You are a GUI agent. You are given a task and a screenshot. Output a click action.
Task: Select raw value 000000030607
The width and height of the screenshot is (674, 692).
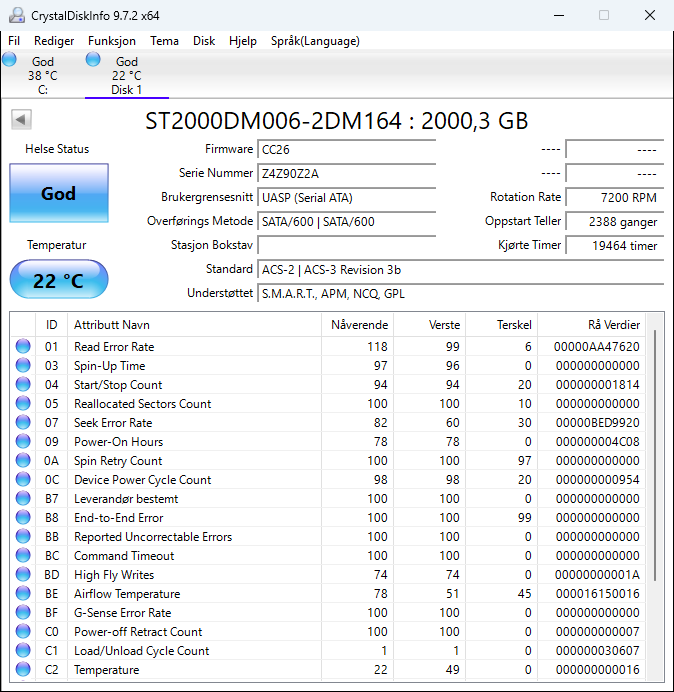coord(597,651)
